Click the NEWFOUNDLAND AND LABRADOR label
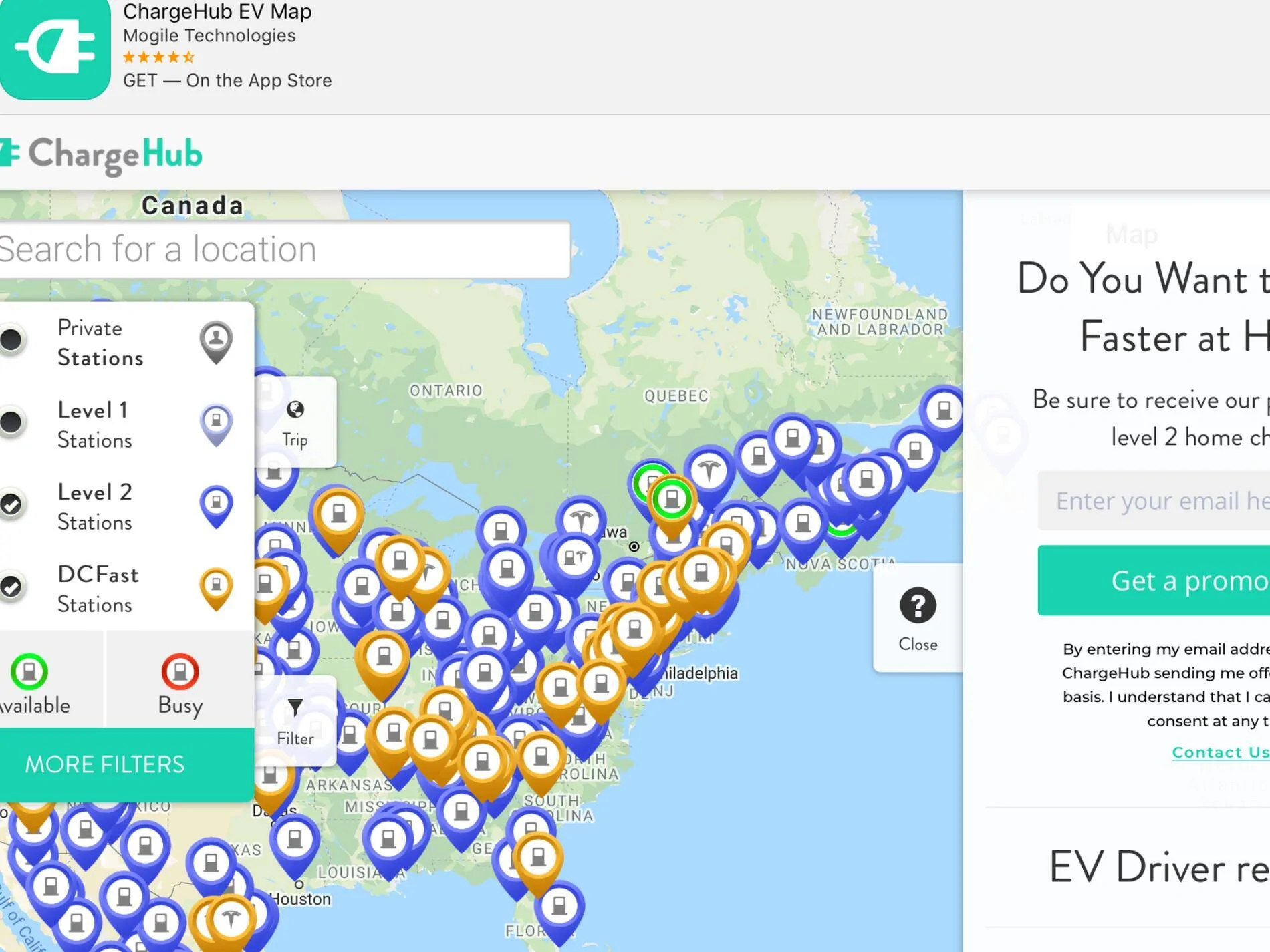 click(880, 321)
